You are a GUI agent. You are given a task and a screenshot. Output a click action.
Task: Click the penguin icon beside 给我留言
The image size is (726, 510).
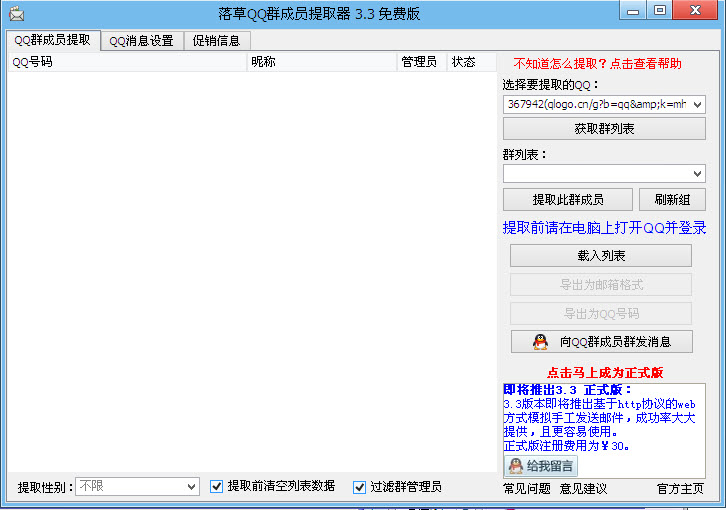click(x=515, y=466)
